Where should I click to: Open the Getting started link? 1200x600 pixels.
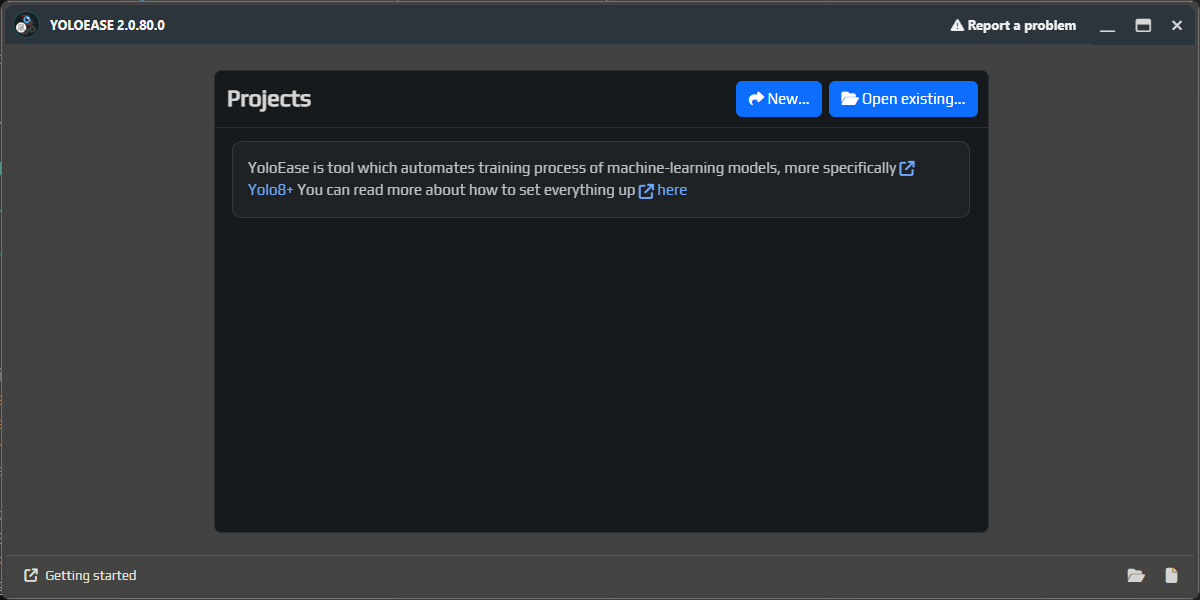click(80, 575)
